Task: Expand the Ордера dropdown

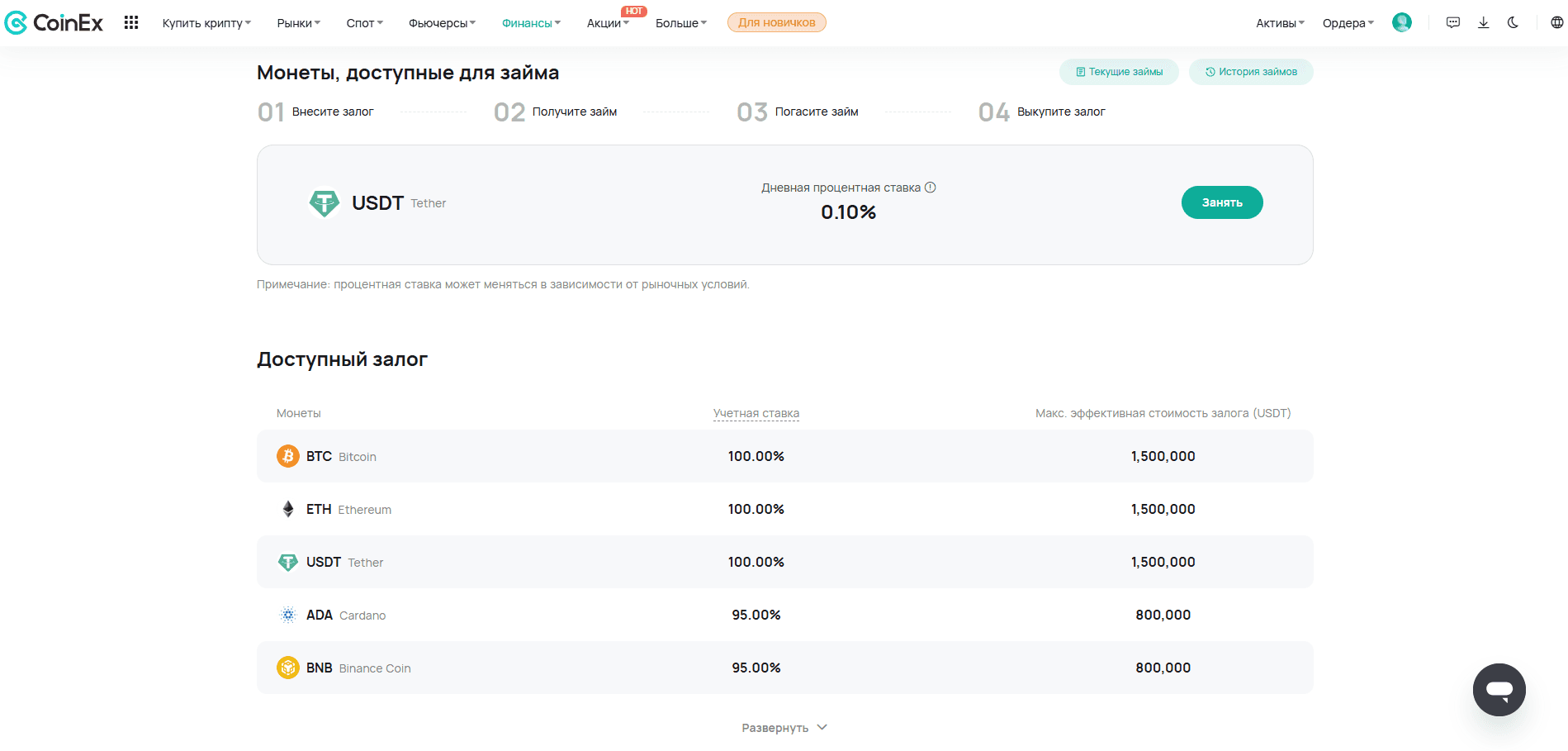Action: (x=1348, y=23)
